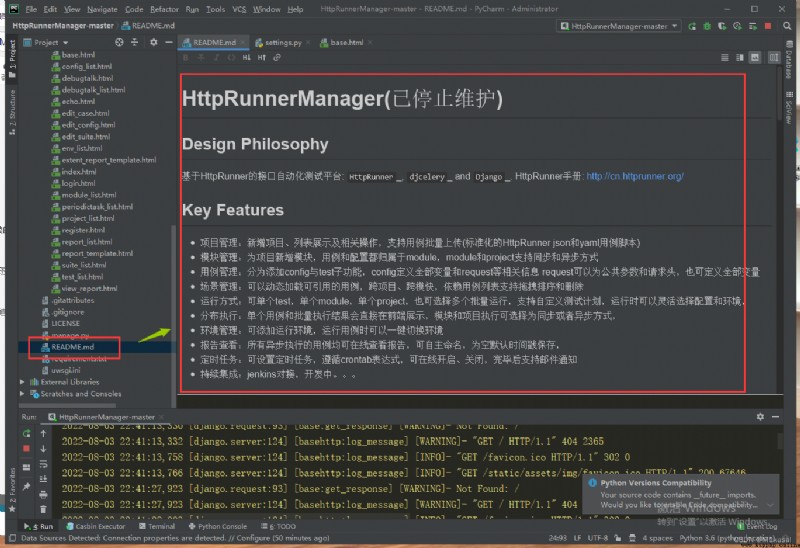Screen dimensions: 800x548
Task: Click the header level down icon in the Markdown toolbar
Action: pyautogui.click(x=246, y=58)
